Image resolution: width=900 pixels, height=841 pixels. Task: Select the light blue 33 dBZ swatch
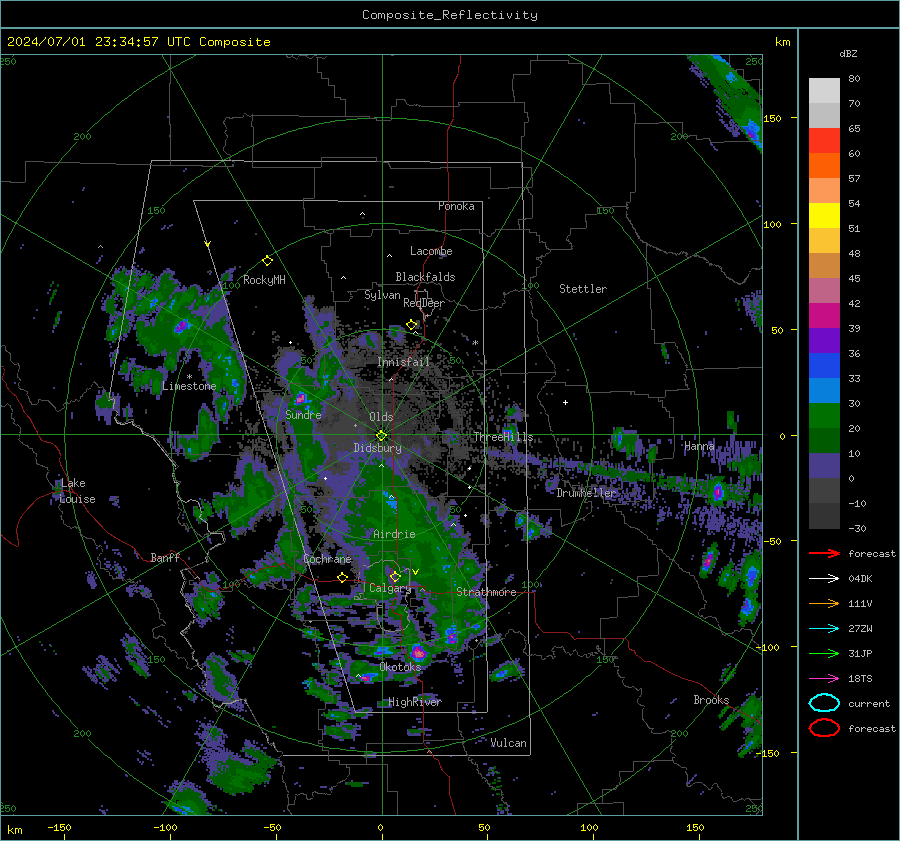click(824, 390)
